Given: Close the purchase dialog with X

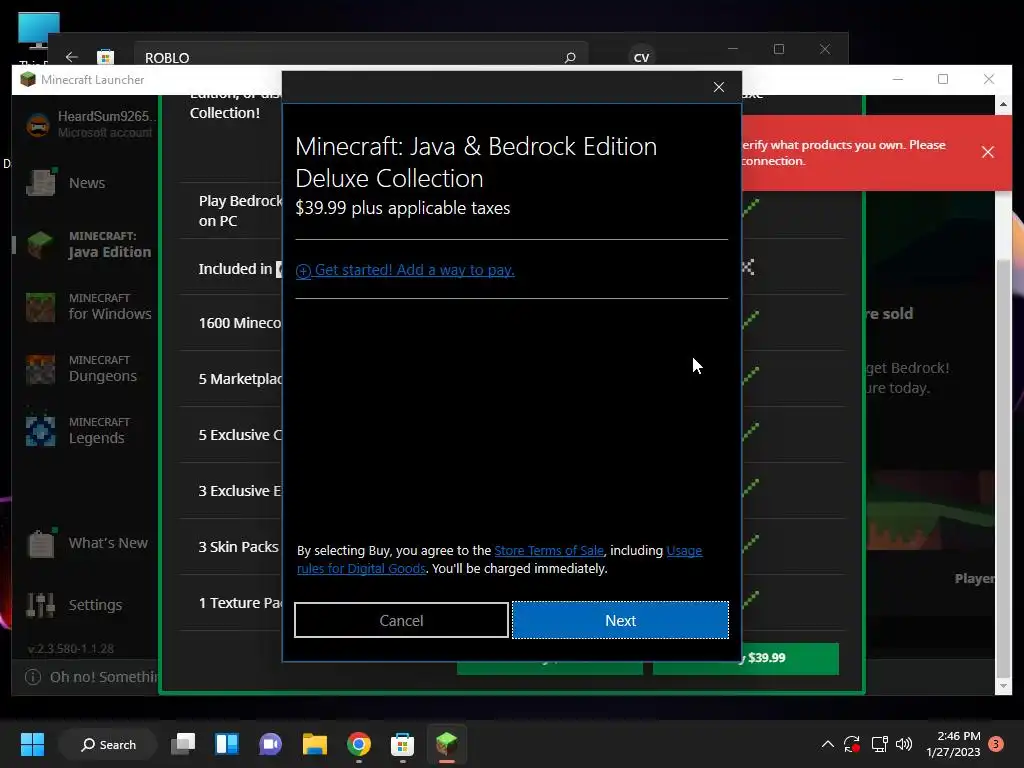Looking at the screenshot, I should (x=718, y=88).
